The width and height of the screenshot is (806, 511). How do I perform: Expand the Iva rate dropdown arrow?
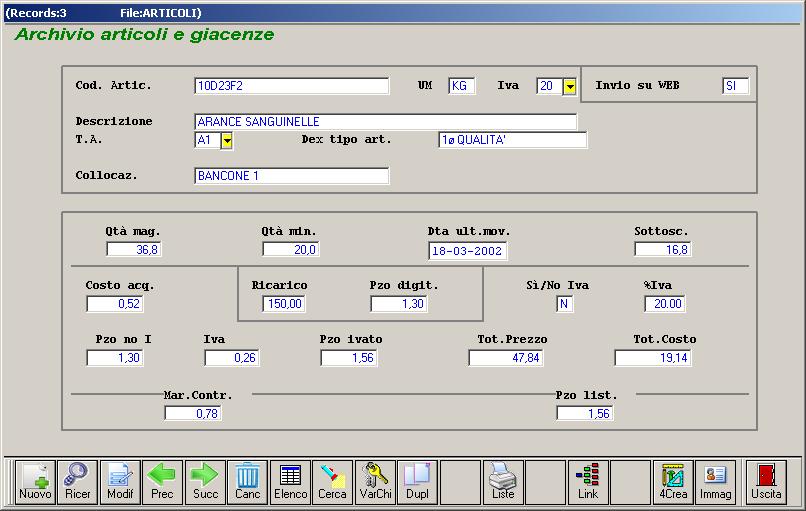570,86
